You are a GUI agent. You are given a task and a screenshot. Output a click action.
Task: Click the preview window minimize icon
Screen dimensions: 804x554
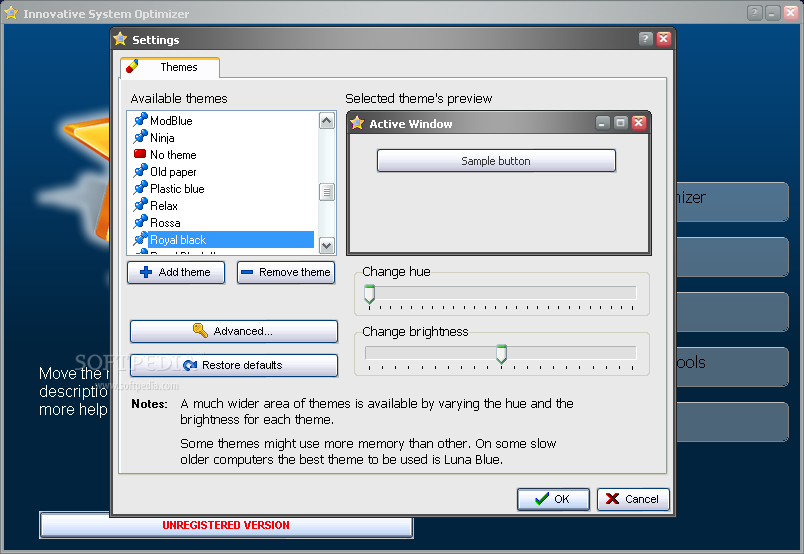coord(602,123)
